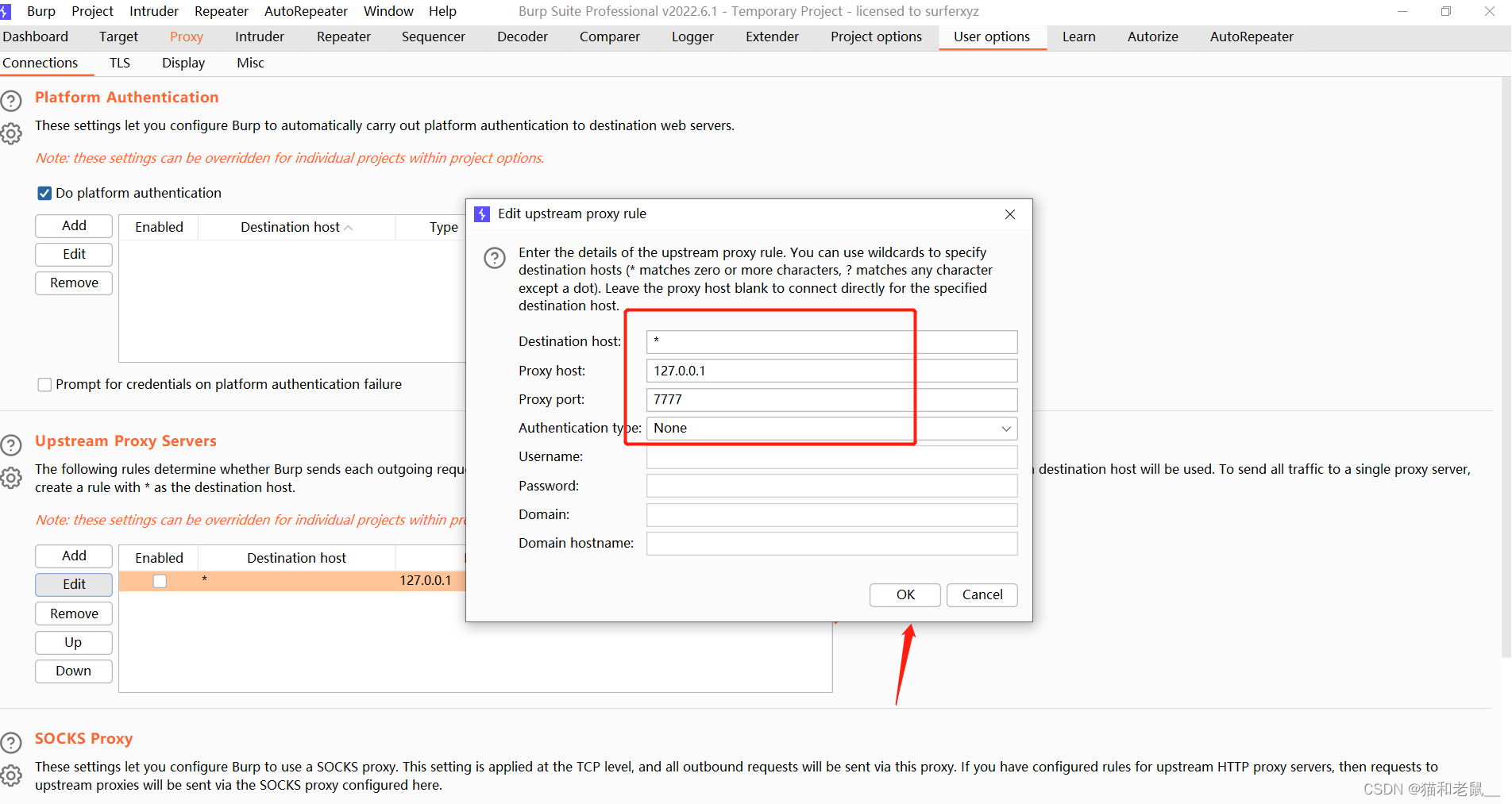Click the Proxy host field showing 127.0.0.1
The height and width of the screenshot is (804, 1512).
(831, 371)
